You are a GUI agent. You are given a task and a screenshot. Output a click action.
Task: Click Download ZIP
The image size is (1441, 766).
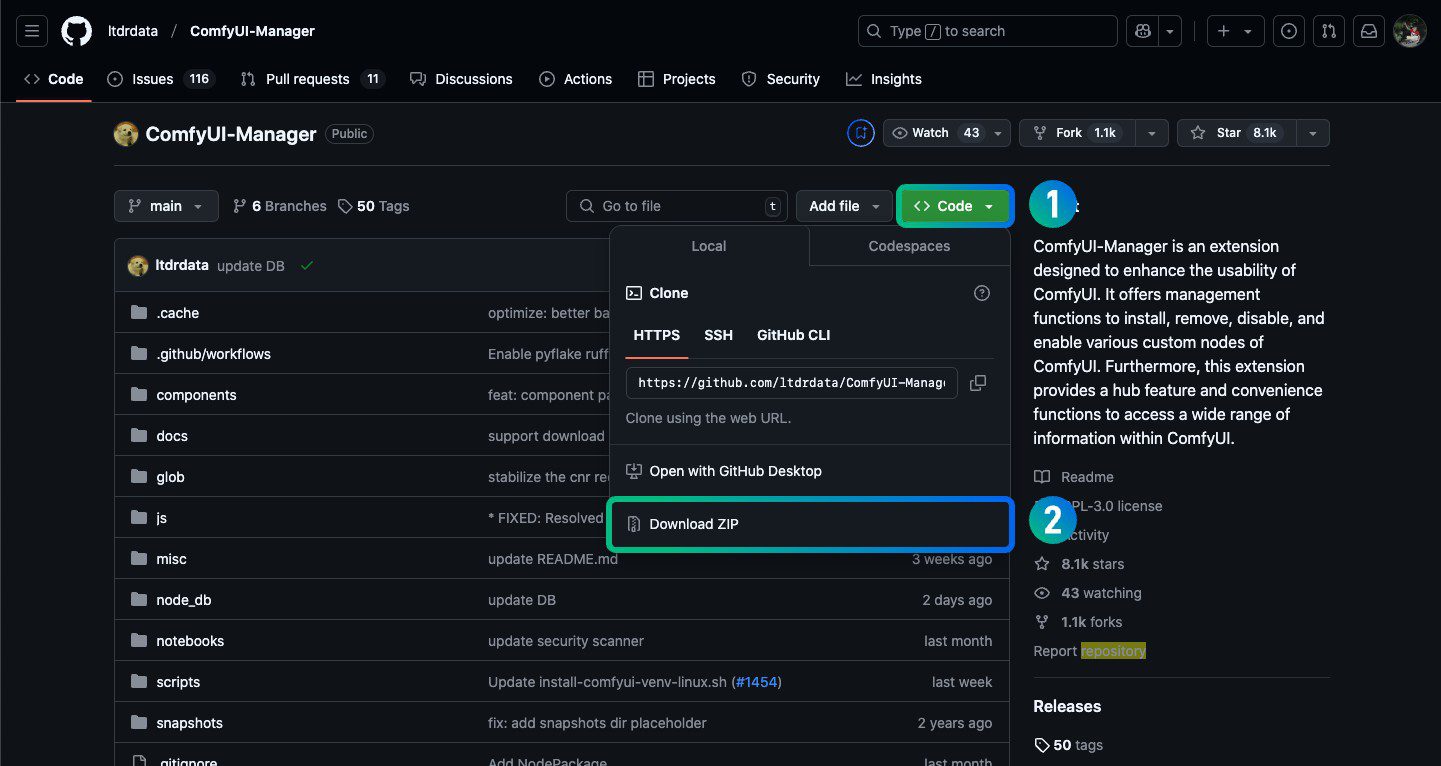(810, 524)
